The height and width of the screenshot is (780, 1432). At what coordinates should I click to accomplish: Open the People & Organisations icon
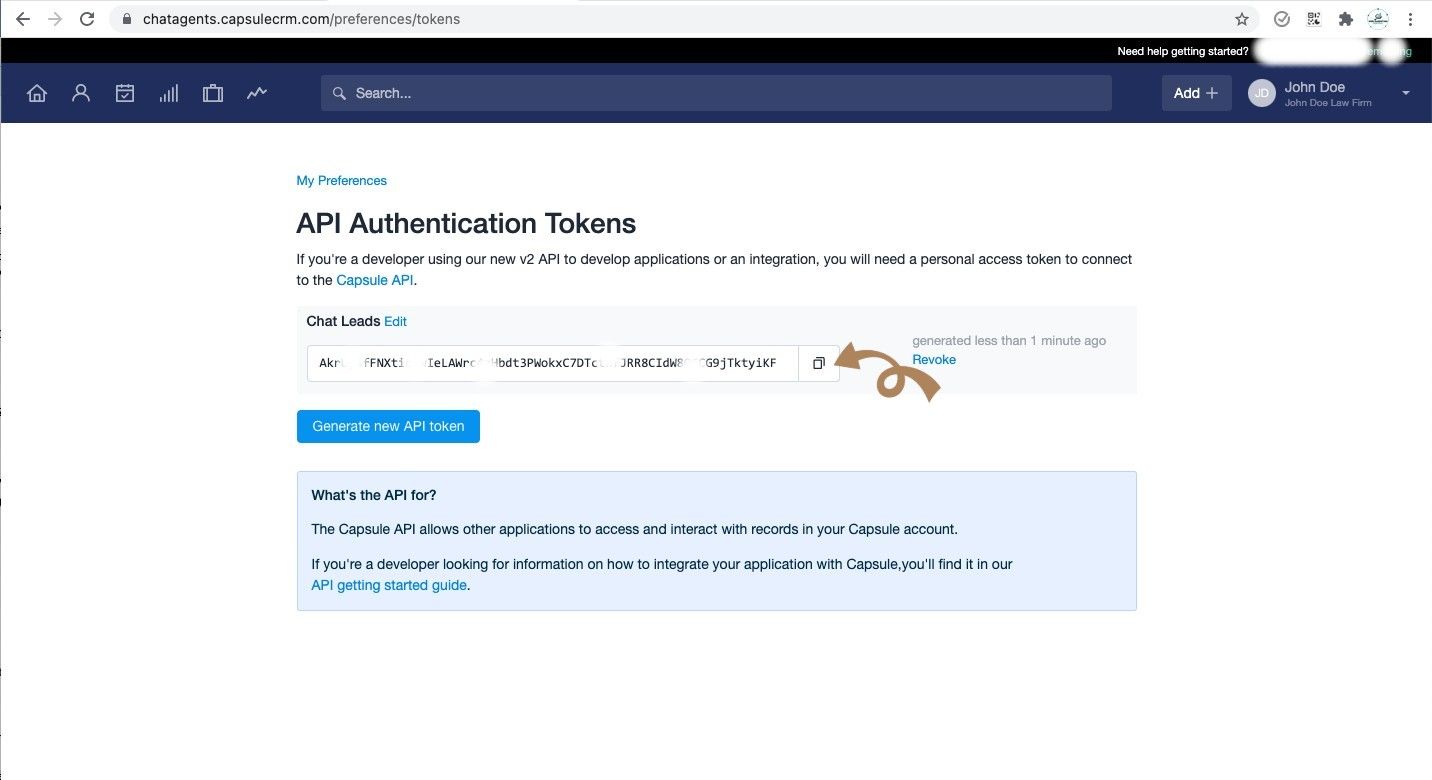[81, 93]
